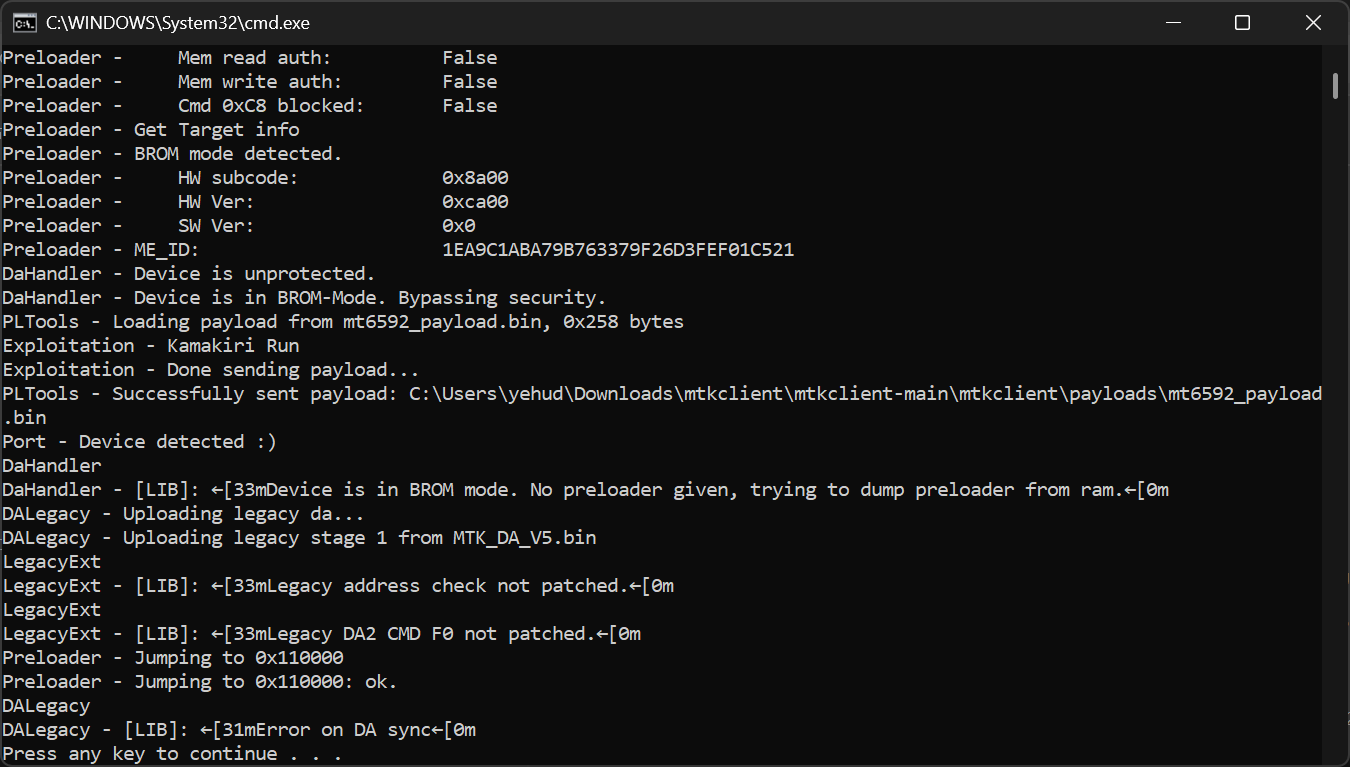Minimize the cmd.exe window
This screenshot has width=1350, height=767.
pyautogui.click(x=1171, y=22)
